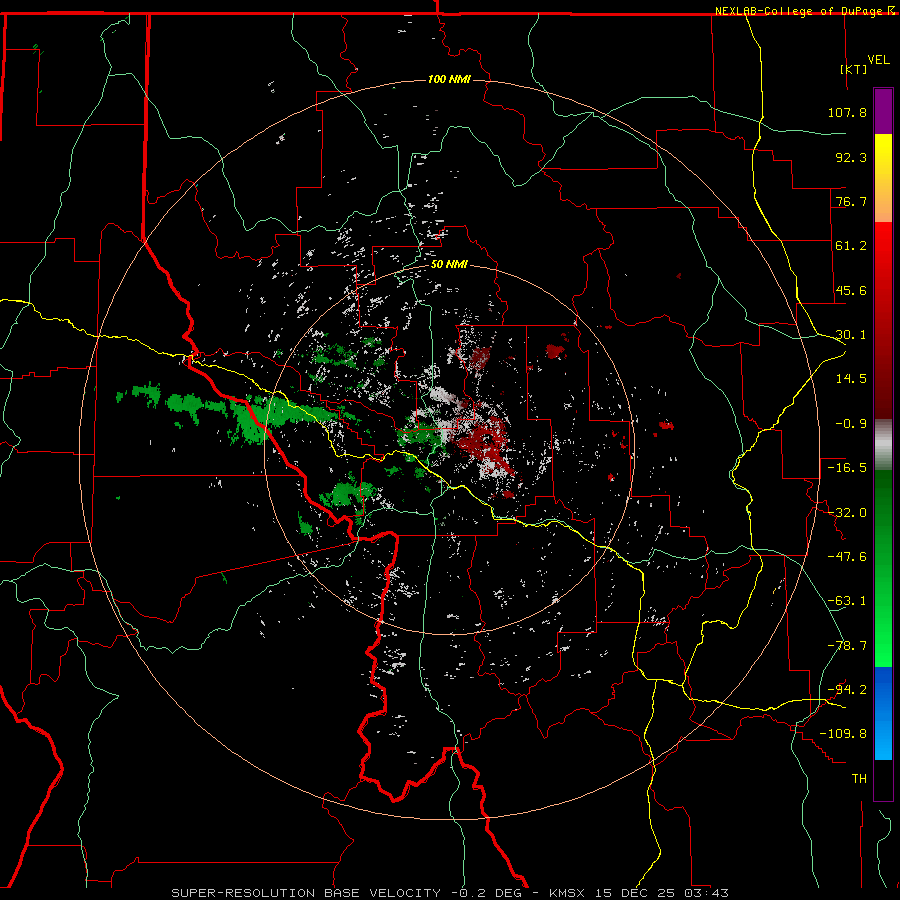This screenshot has height=900, width=900.
Task: Select the 76.7 legend value
Action: click(851, 201)
